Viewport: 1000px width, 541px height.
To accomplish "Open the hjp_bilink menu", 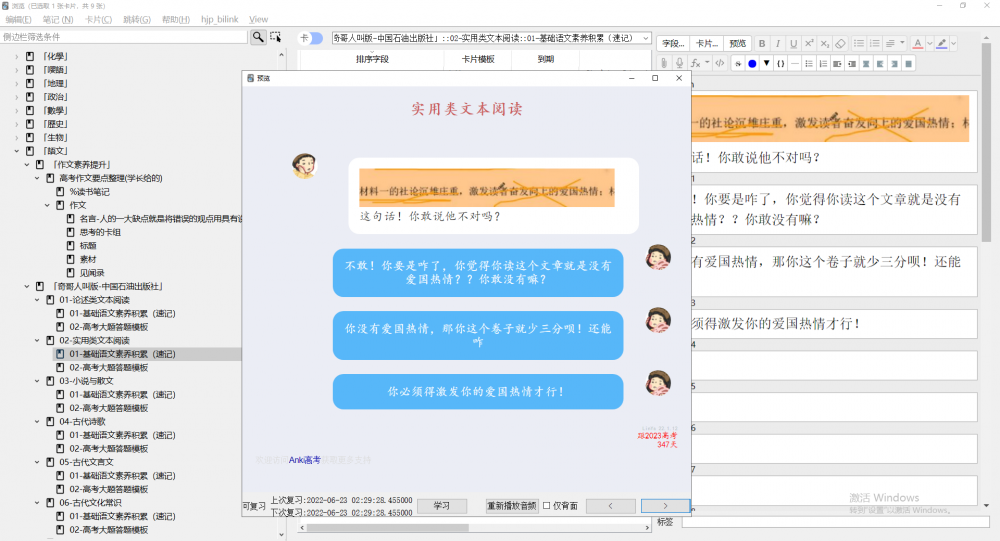I will pyautogui.click(x=219, y=19).
